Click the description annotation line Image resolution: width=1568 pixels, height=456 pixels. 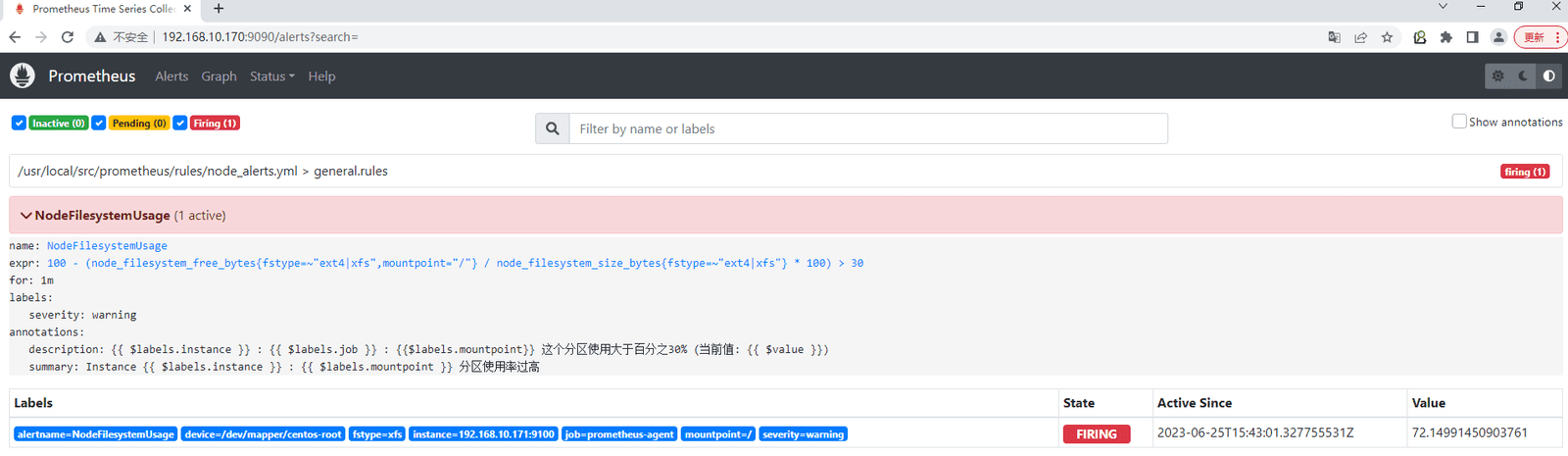click(428, 349)
